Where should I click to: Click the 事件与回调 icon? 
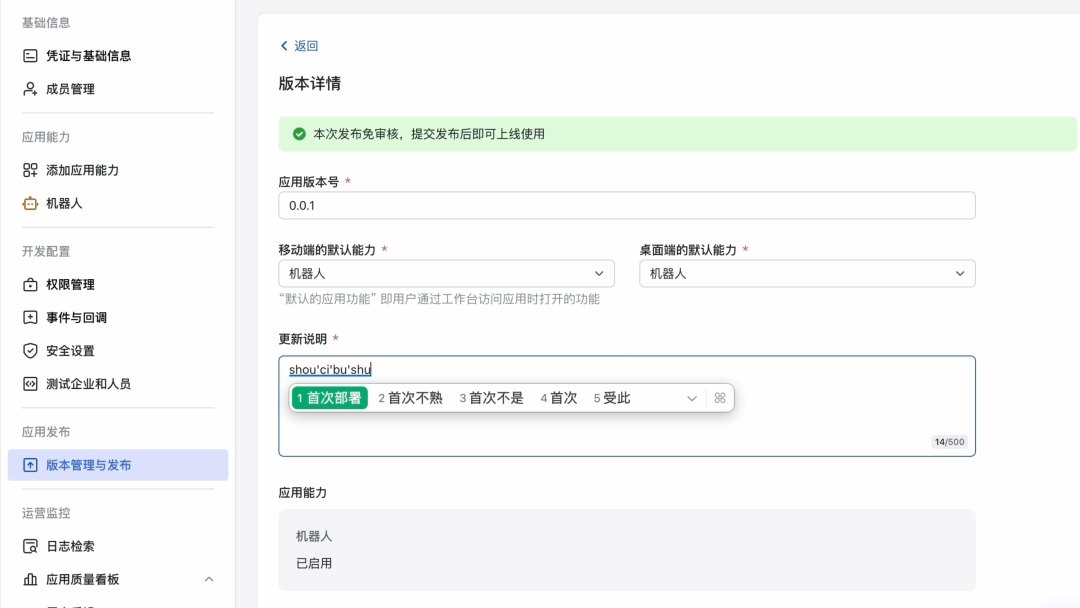[x=30, y=317]
